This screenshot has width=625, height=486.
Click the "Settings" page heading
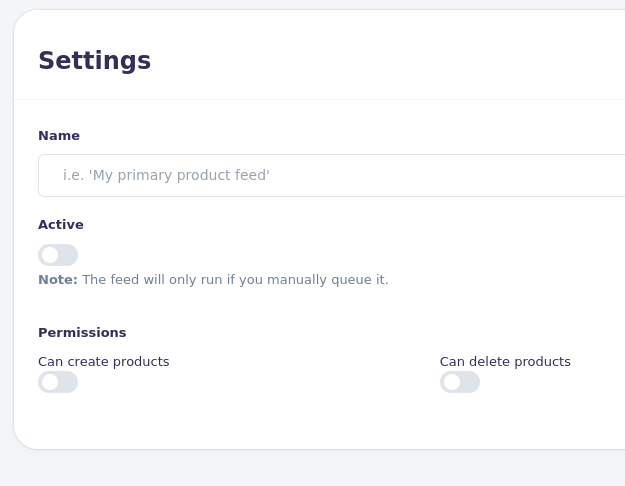94,61
